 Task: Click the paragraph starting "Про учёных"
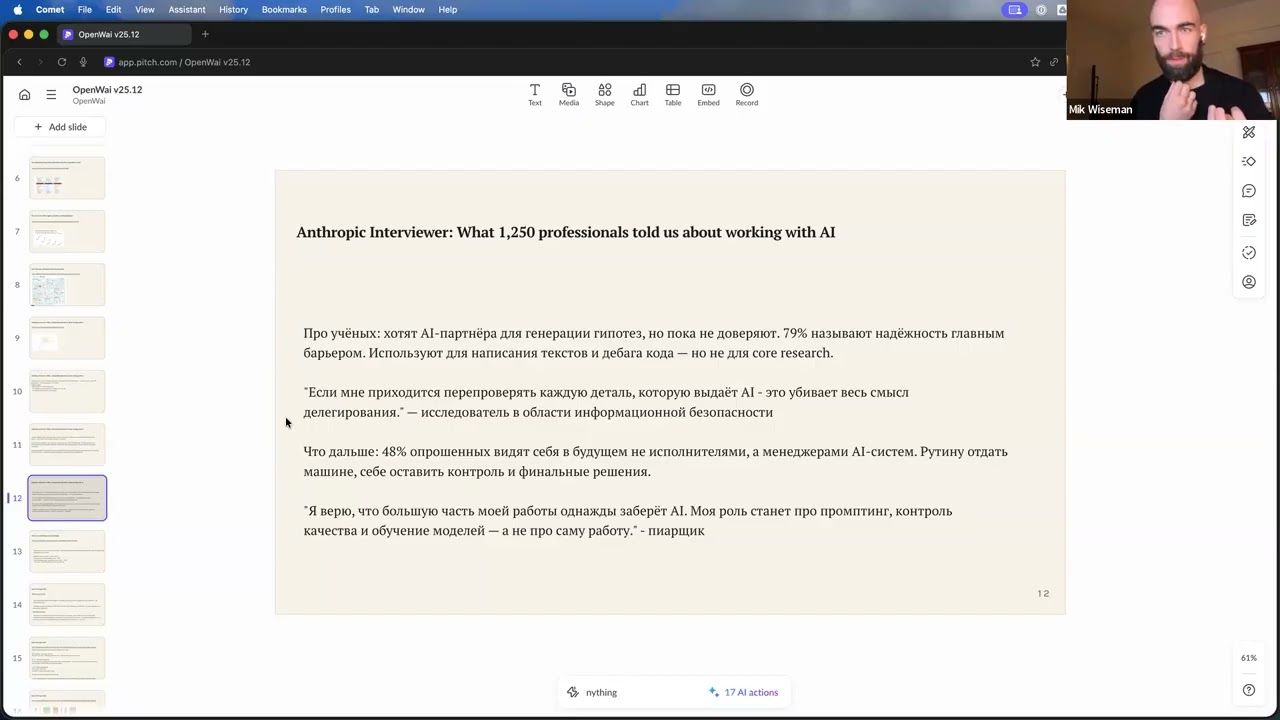654,343
